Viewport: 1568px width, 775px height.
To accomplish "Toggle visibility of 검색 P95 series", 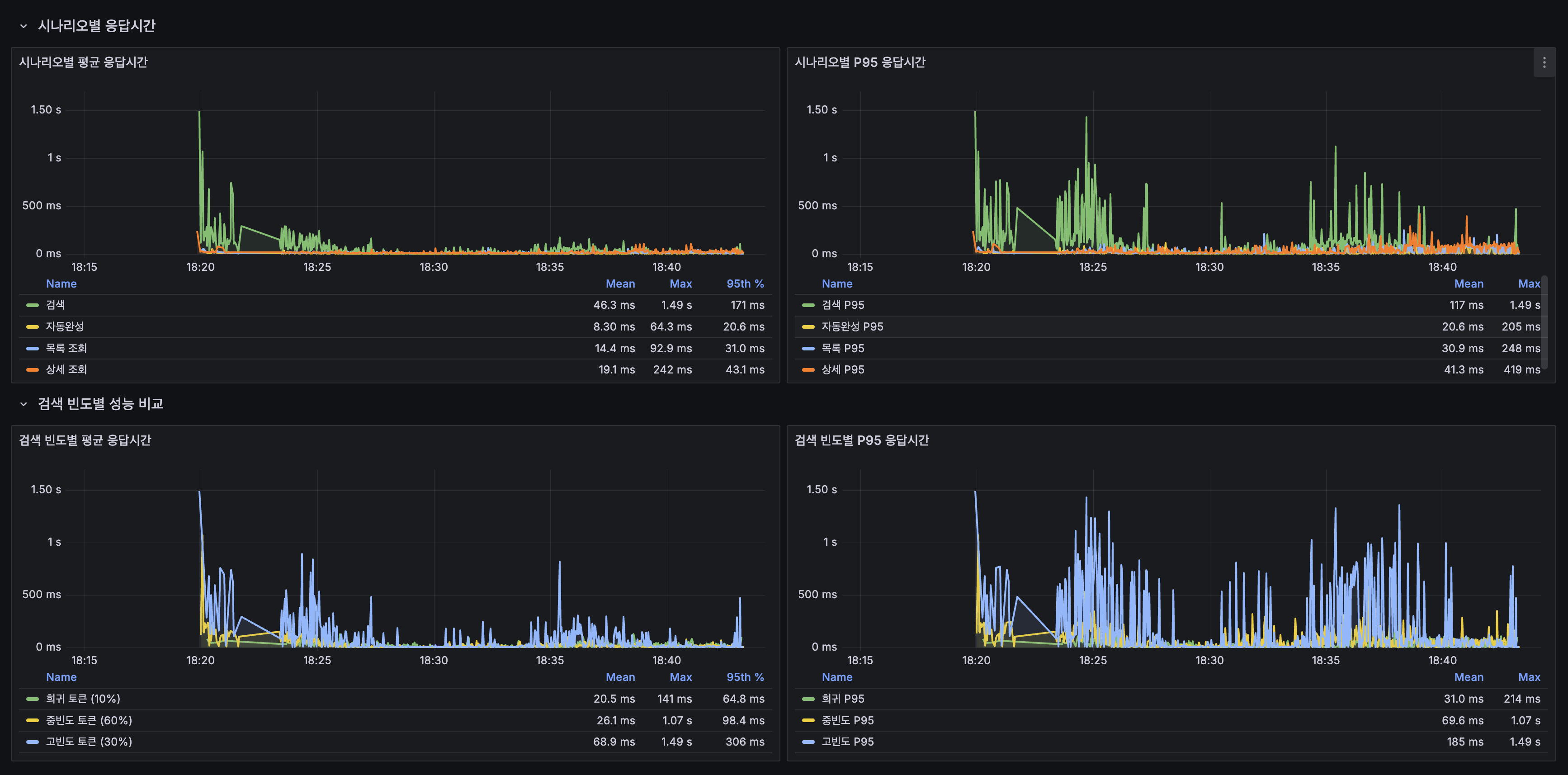I will (x=842, y=305).
